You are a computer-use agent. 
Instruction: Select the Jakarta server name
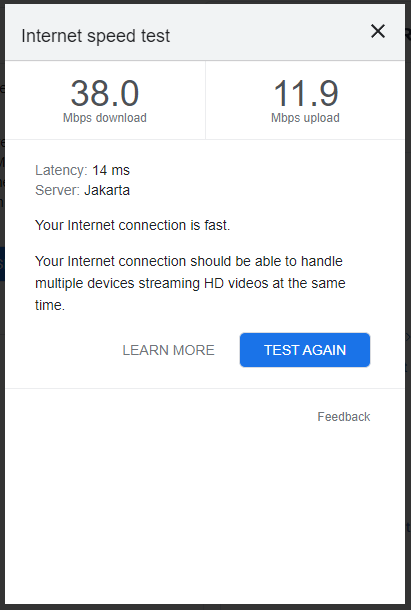(107, 190)
